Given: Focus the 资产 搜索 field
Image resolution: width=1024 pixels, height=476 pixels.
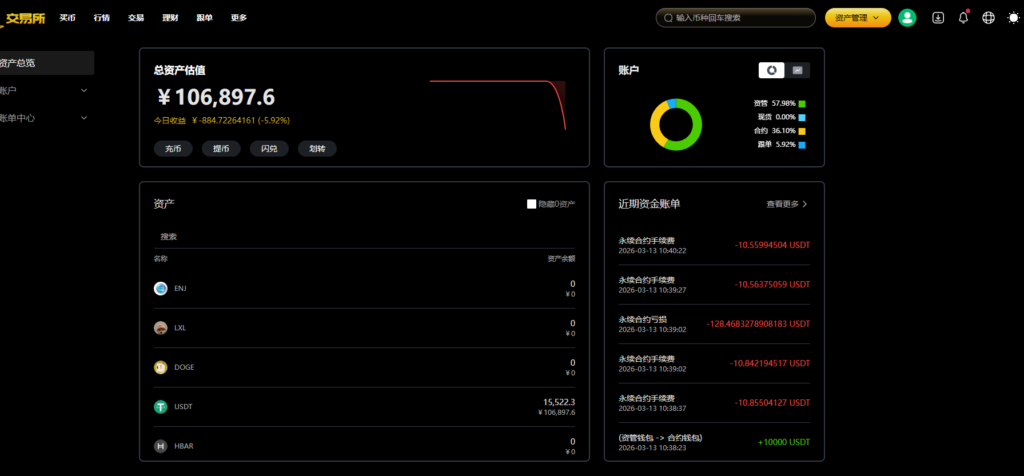Looking at the screenshot, I should point(364,237).
